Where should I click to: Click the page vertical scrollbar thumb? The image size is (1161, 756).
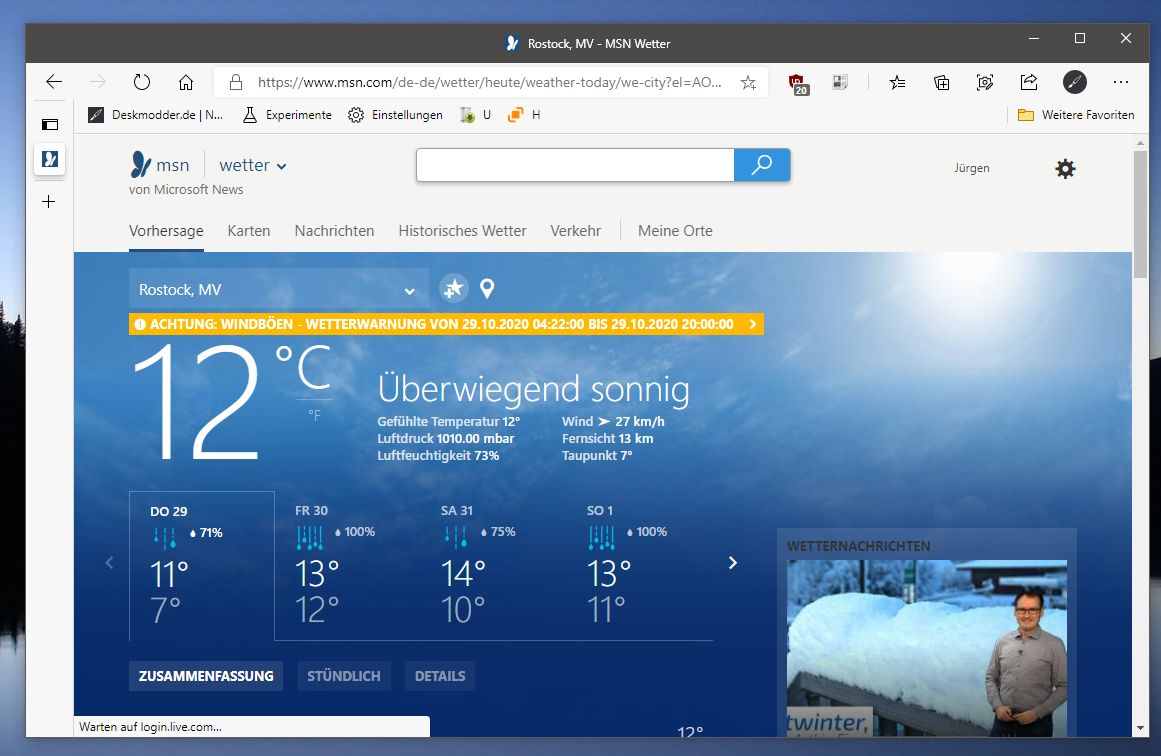1140,215
